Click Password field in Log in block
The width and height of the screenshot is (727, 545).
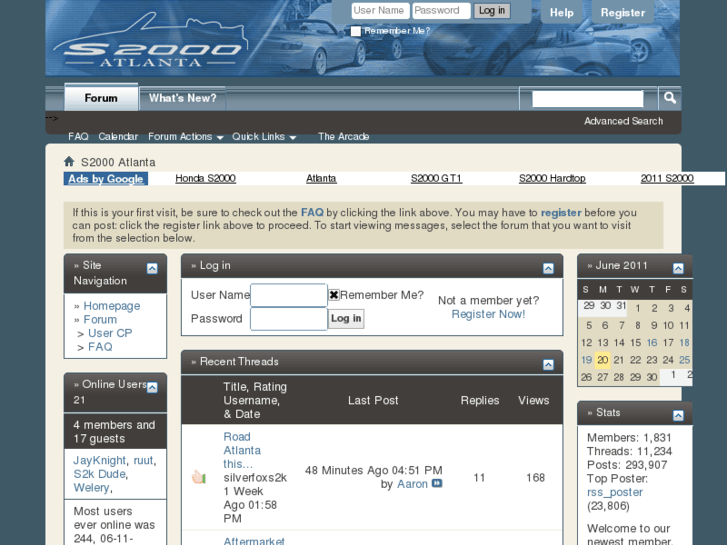click(289, 319)
